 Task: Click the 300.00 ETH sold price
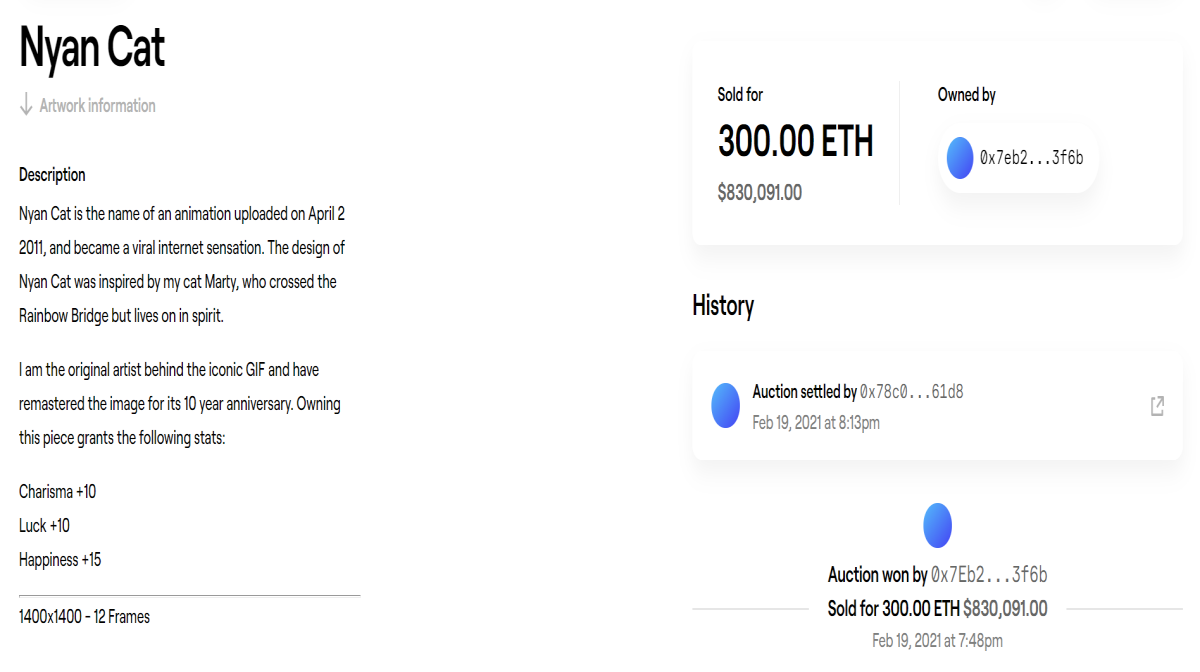[x=796, y=141]
